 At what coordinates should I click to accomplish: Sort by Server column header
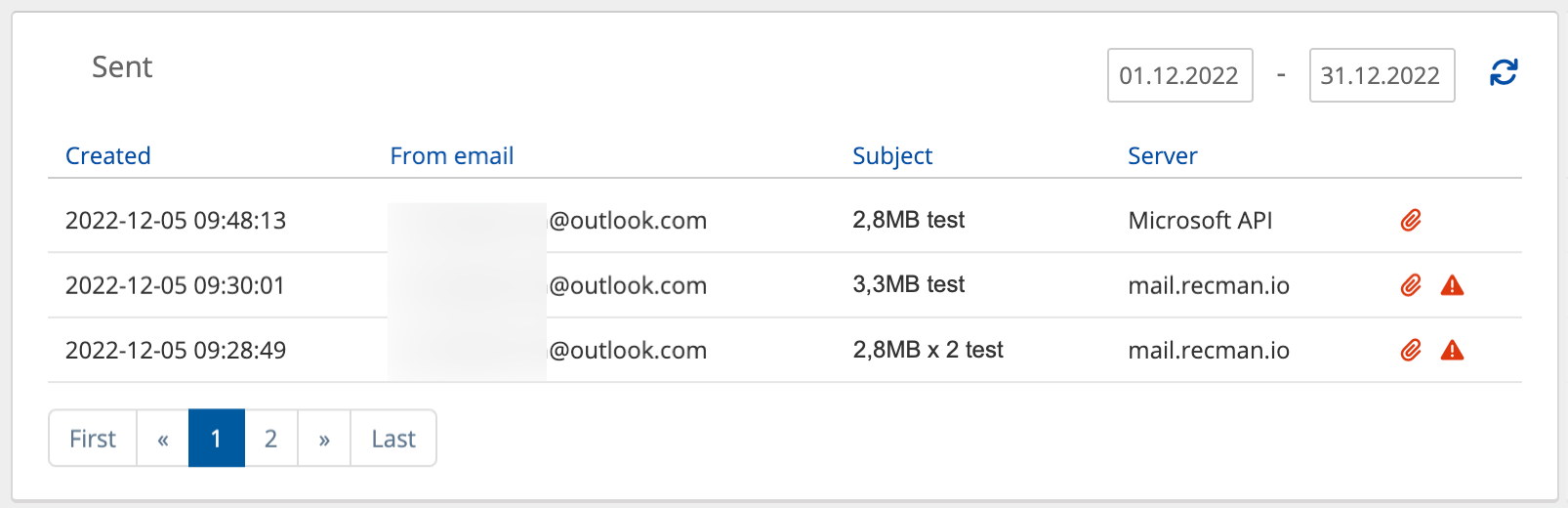[1162, 155]
